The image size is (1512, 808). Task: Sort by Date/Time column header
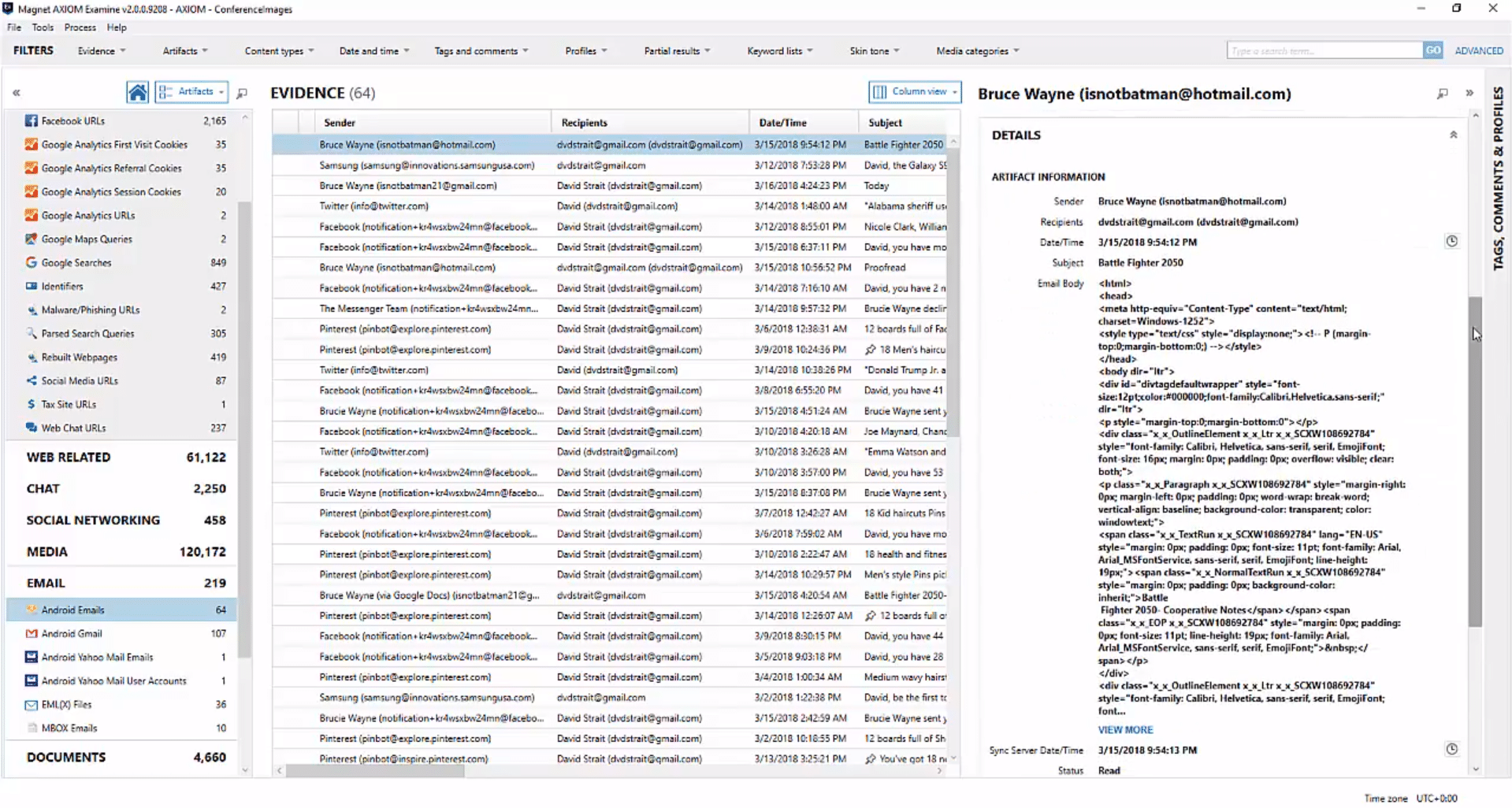coord(804,123)
